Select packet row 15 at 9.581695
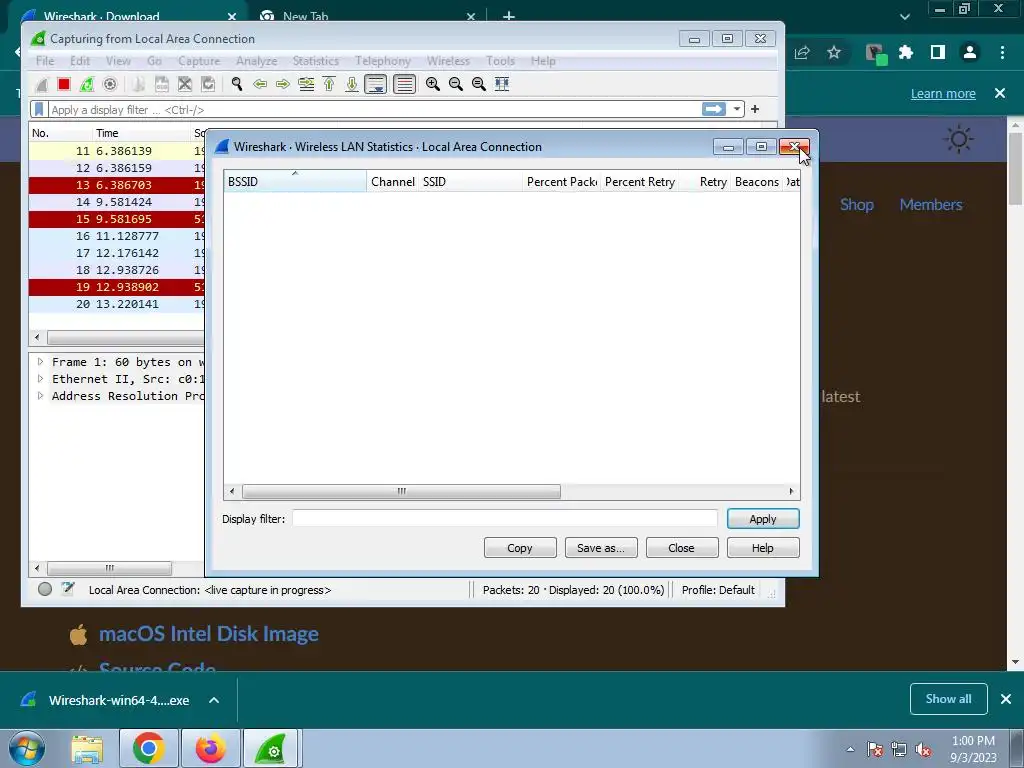The width and height of the screenshot is (1024, 768). tap(116, 219)
